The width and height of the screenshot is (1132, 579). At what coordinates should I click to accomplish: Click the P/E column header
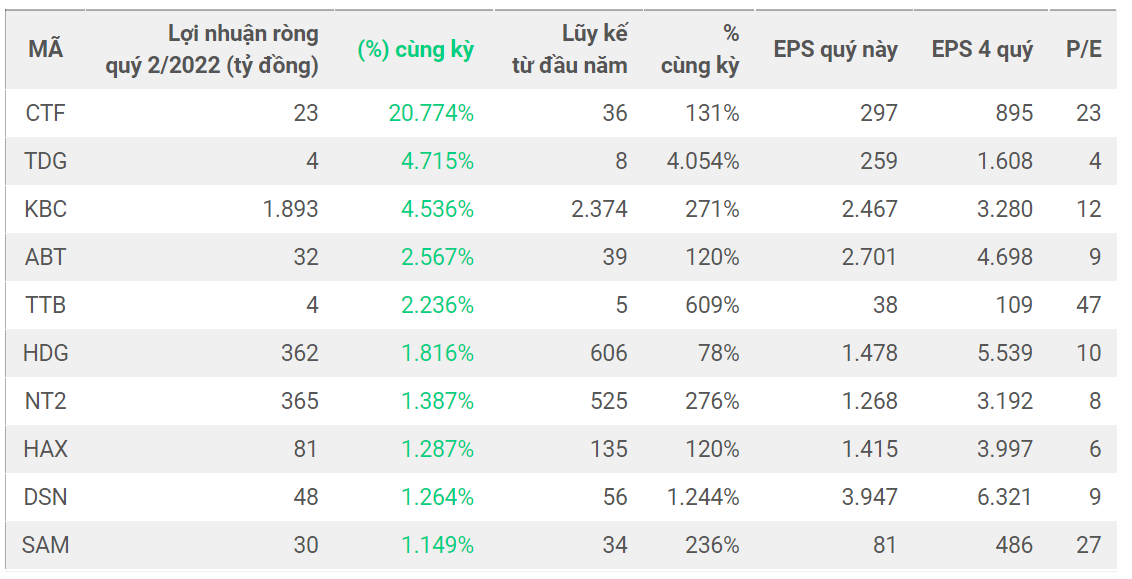1084,49
